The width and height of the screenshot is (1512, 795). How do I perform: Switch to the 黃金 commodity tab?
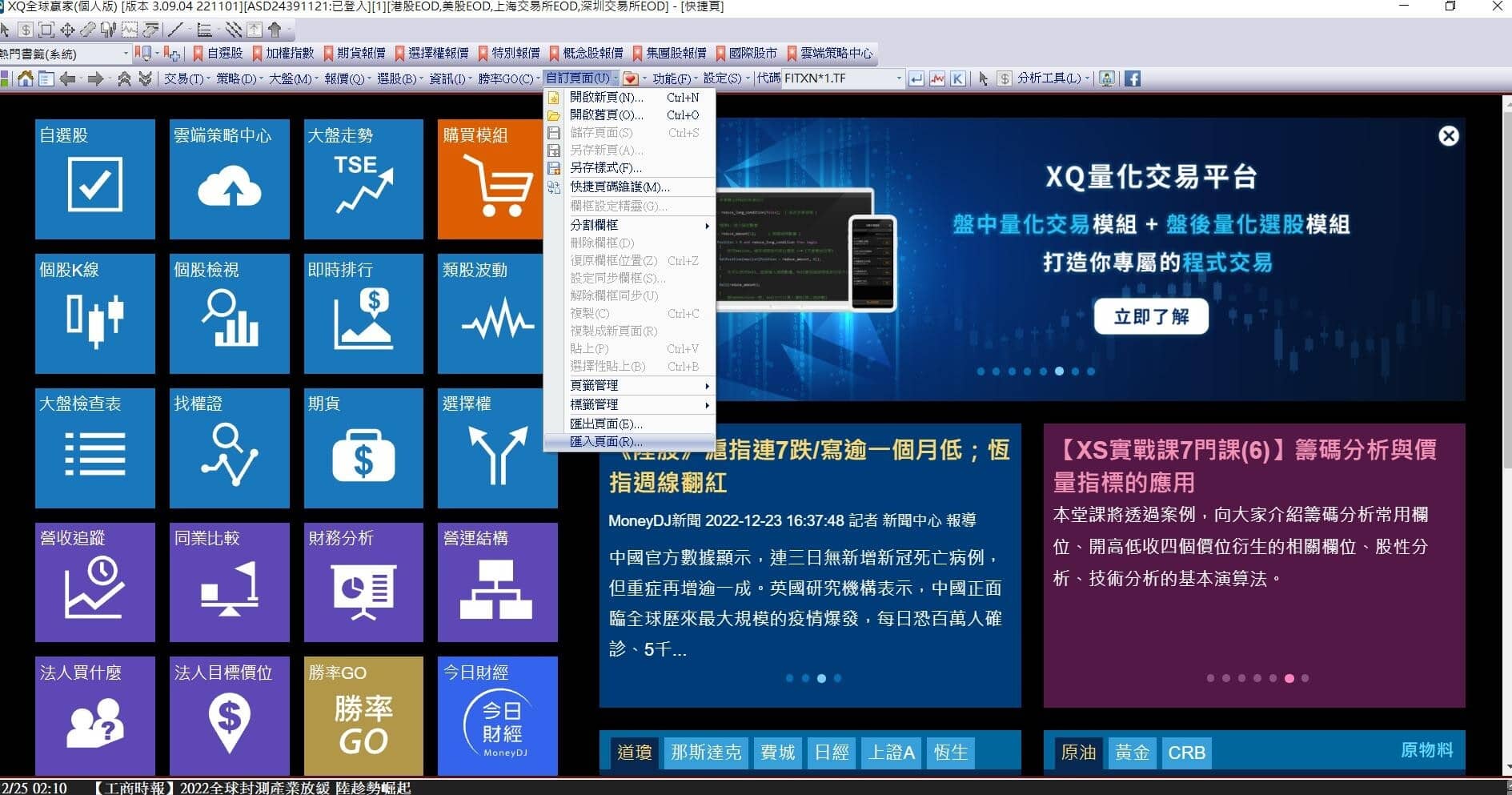point(1132,753)
